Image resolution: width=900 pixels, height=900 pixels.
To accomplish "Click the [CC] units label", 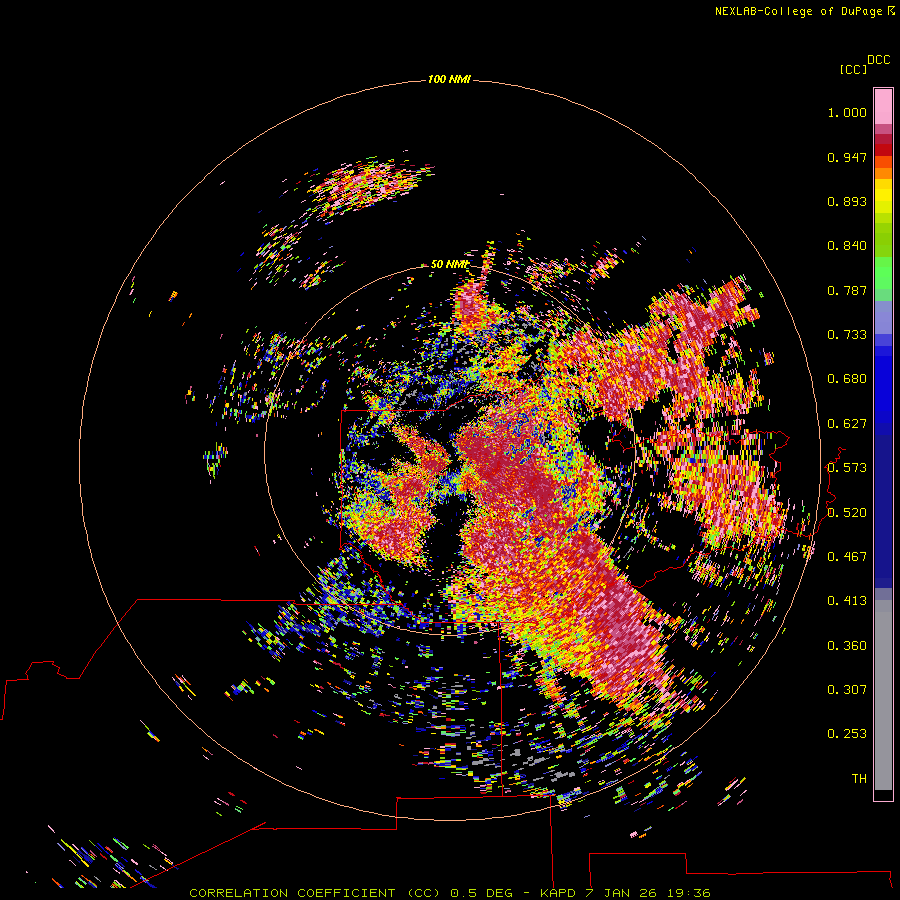I will click(853, 69).
